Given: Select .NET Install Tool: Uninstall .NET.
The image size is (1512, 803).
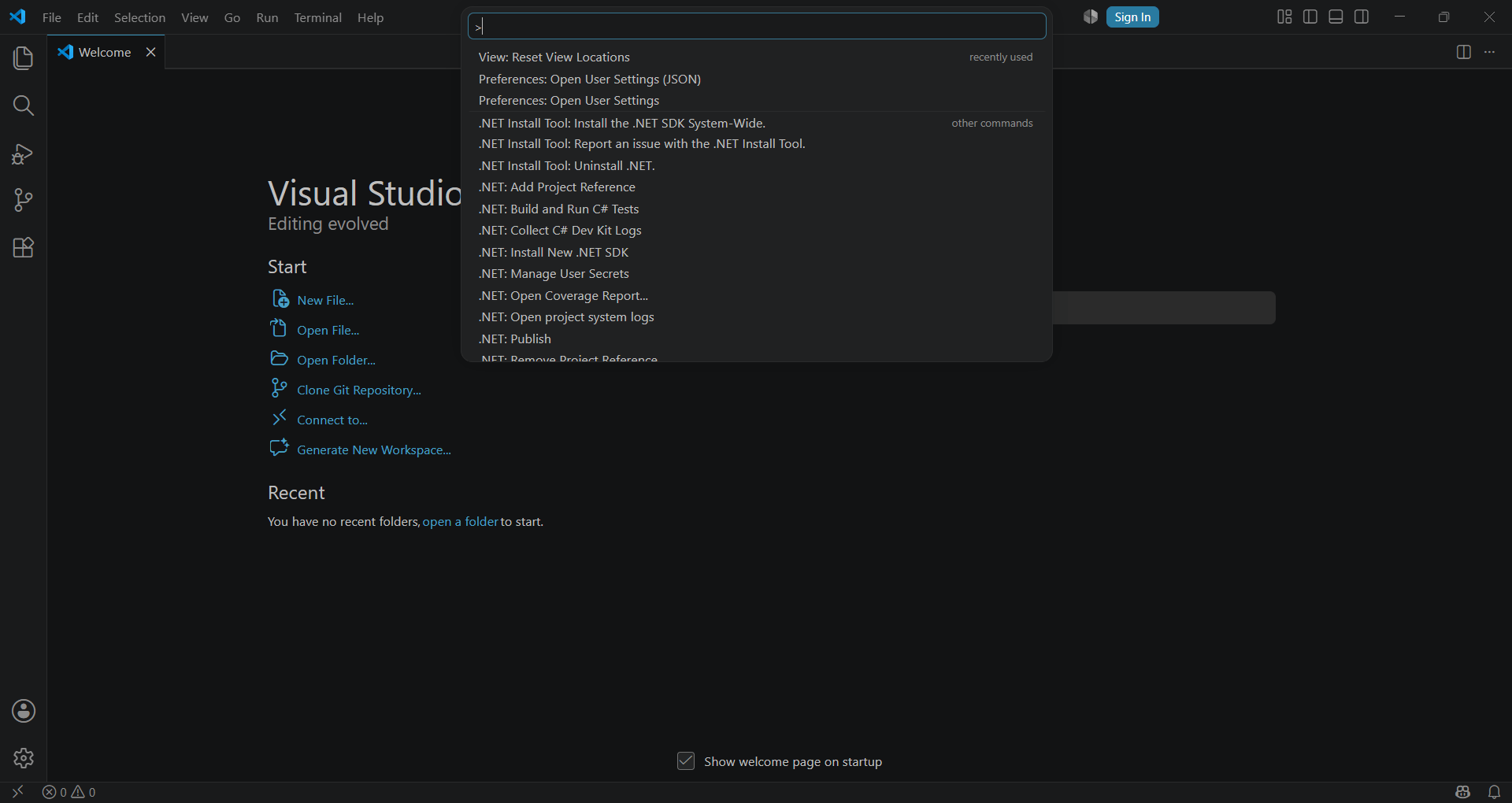Looking at the screenshot, I should pyautogui.click(x=756, y=165).
